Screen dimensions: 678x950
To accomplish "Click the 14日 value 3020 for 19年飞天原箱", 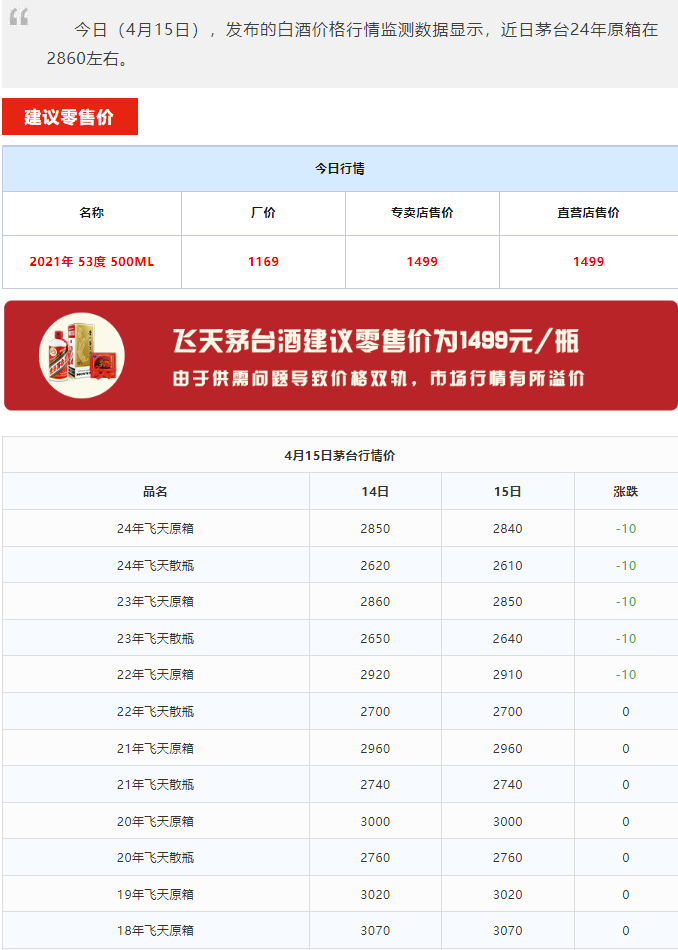I will (x=375, y=894).
